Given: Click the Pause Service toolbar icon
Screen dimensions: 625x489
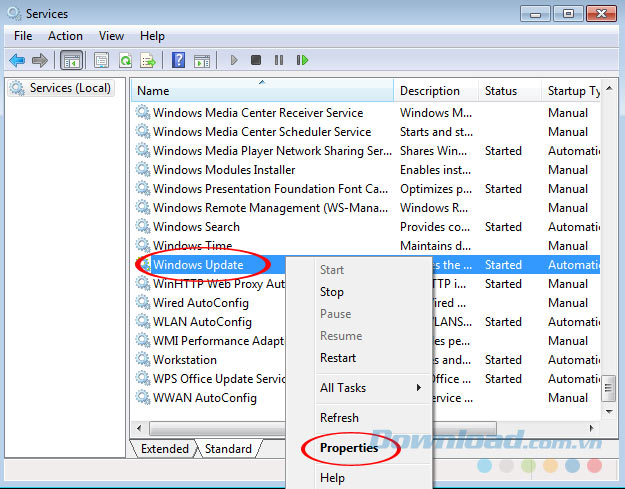Looking at the screenshot, I should coord(279,60).
